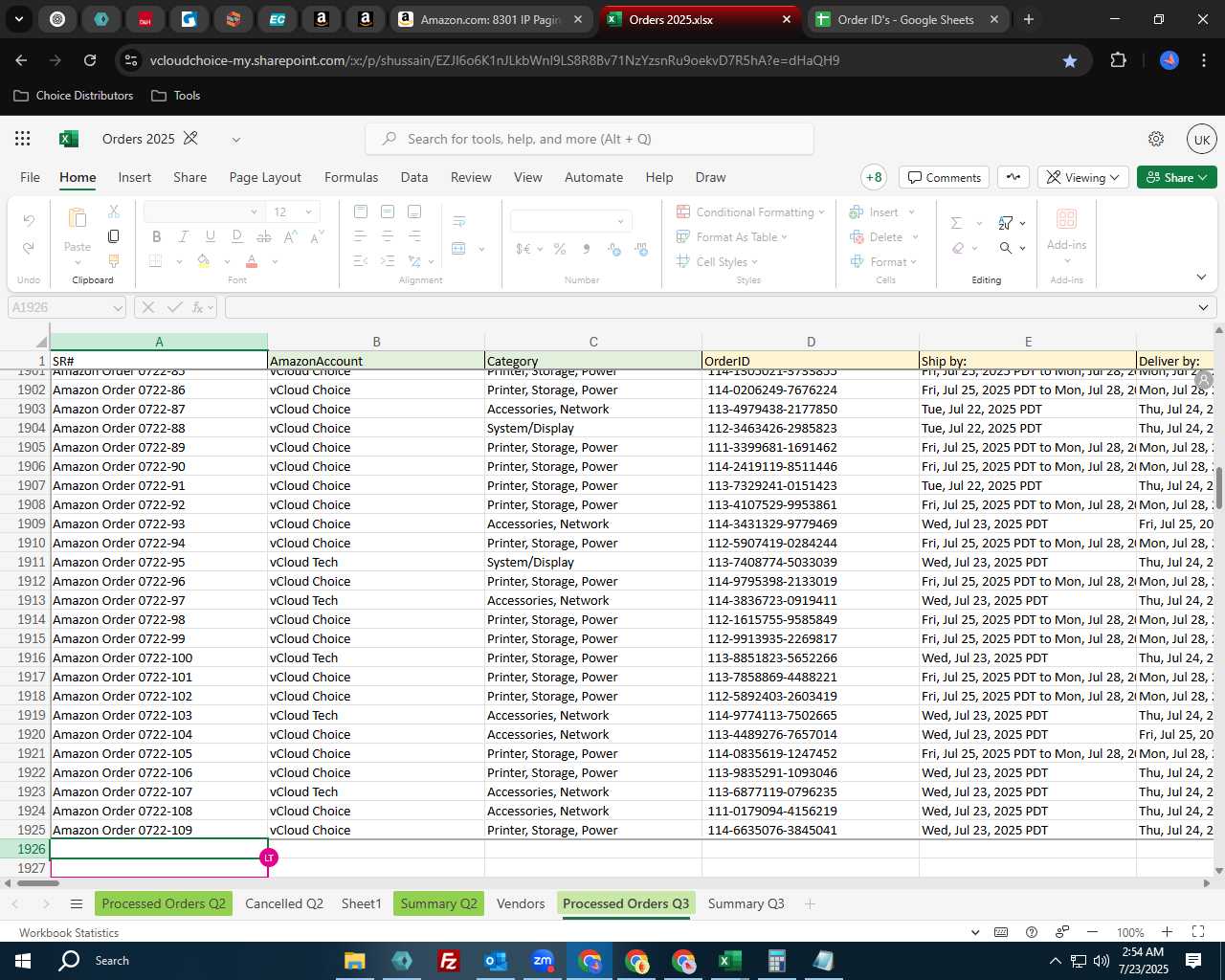Open the All Sheets list icon
The height and width of the screenshot is (980, 1225).
[x=77, y=903]
